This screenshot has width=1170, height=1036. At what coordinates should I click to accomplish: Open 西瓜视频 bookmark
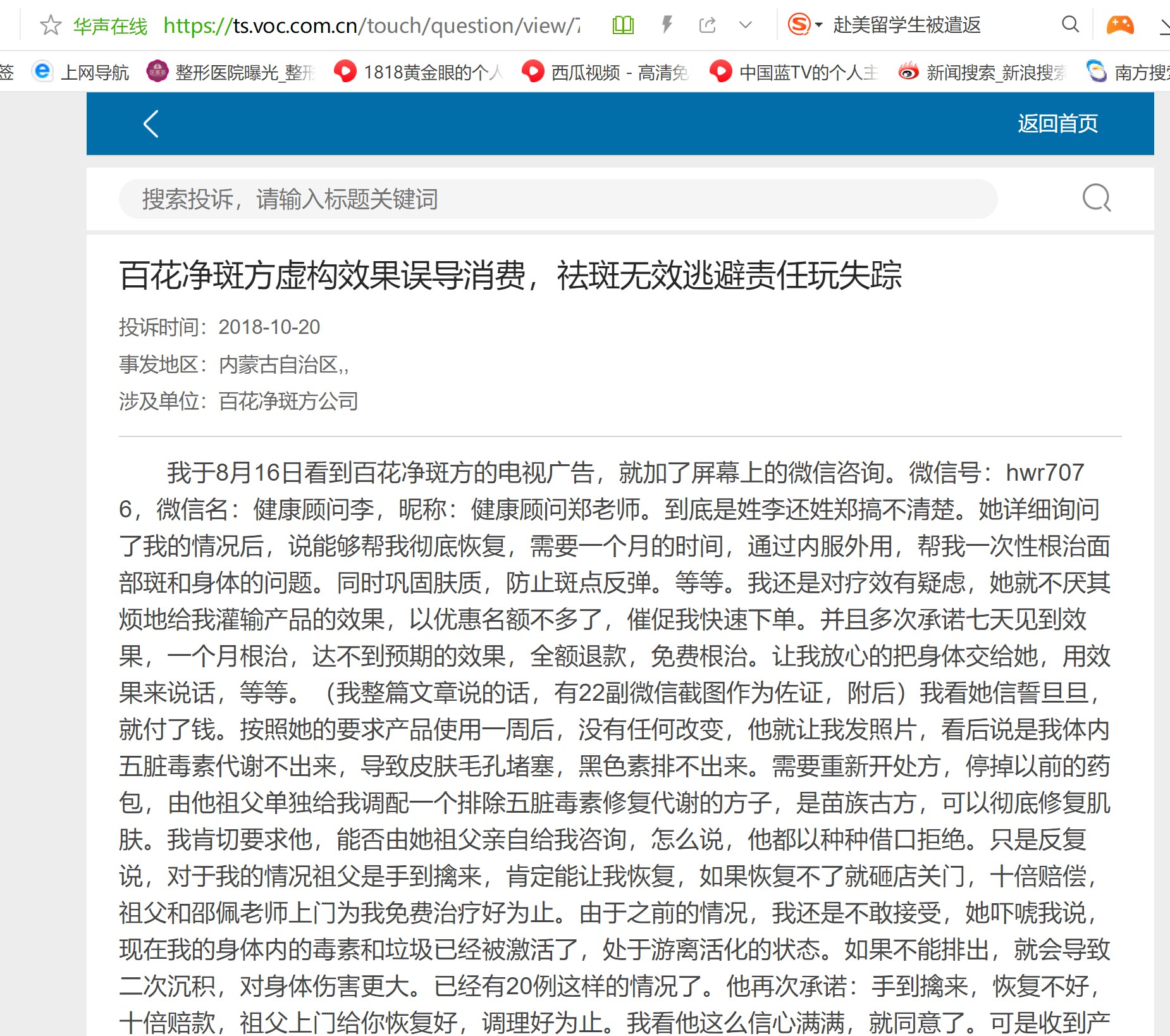605,72
